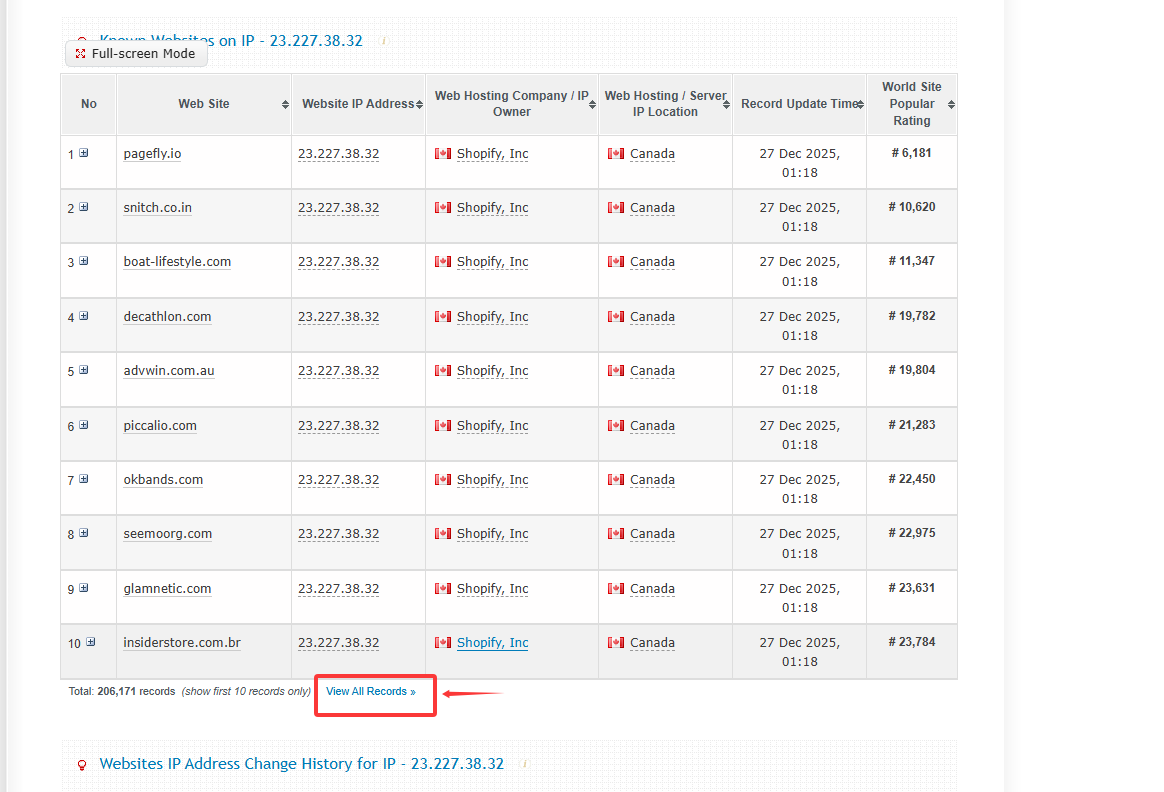1164x792 pixels.
Task: Open View All Records link
Action: tap(370, 692)
